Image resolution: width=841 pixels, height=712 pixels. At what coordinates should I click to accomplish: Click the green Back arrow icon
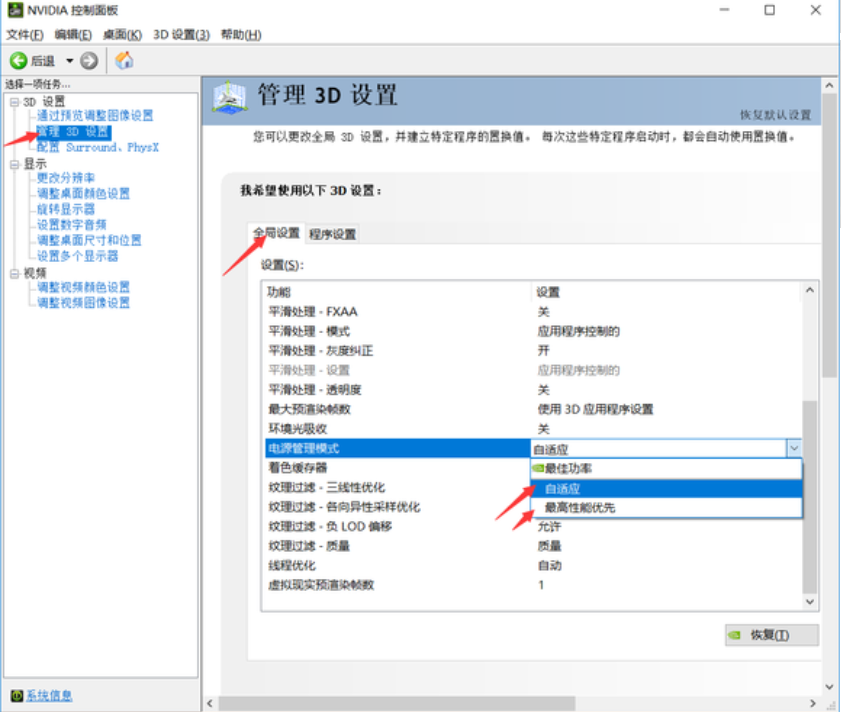tap(18, 61)
